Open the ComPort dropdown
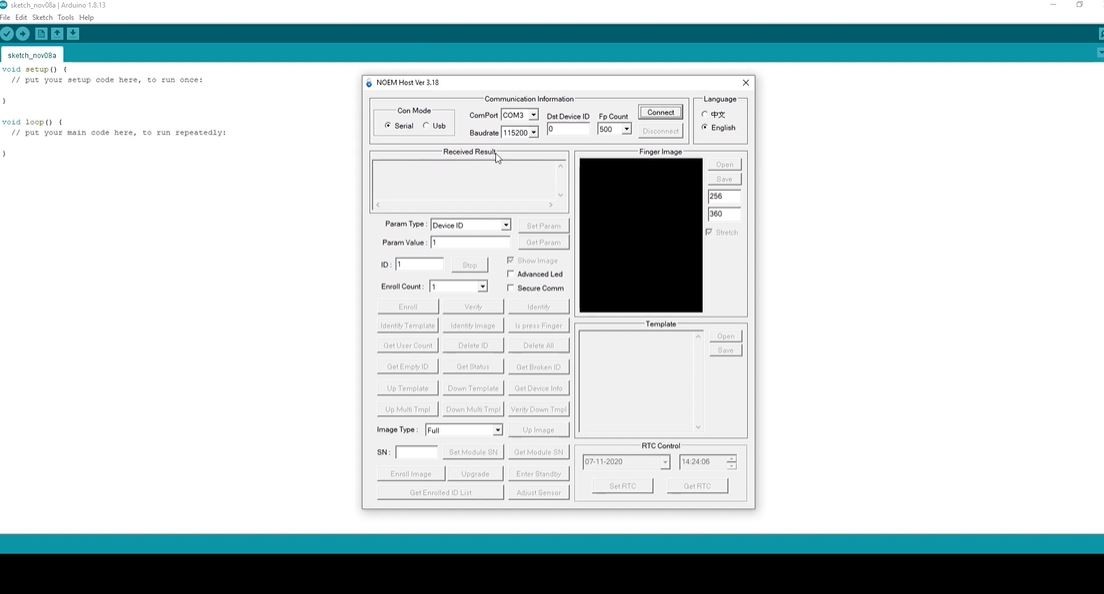This screenshot has height=594, width=1104. 534,115
